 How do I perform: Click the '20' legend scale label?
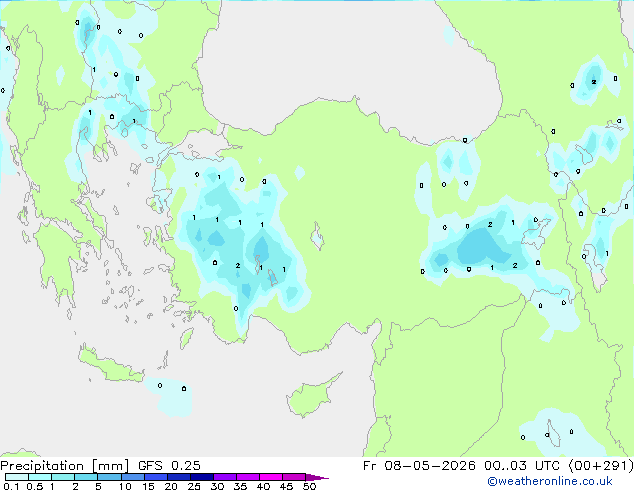coord(171,486)
